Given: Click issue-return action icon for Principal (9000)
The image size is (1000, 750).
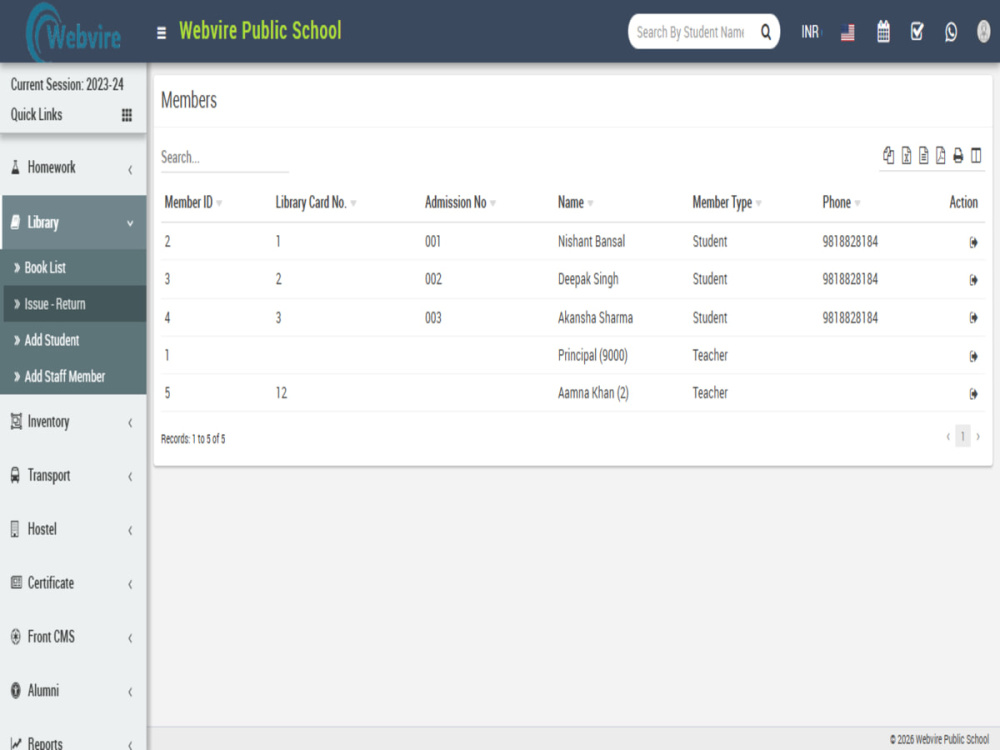Looking at the screenshot, I should click(973, 356).
